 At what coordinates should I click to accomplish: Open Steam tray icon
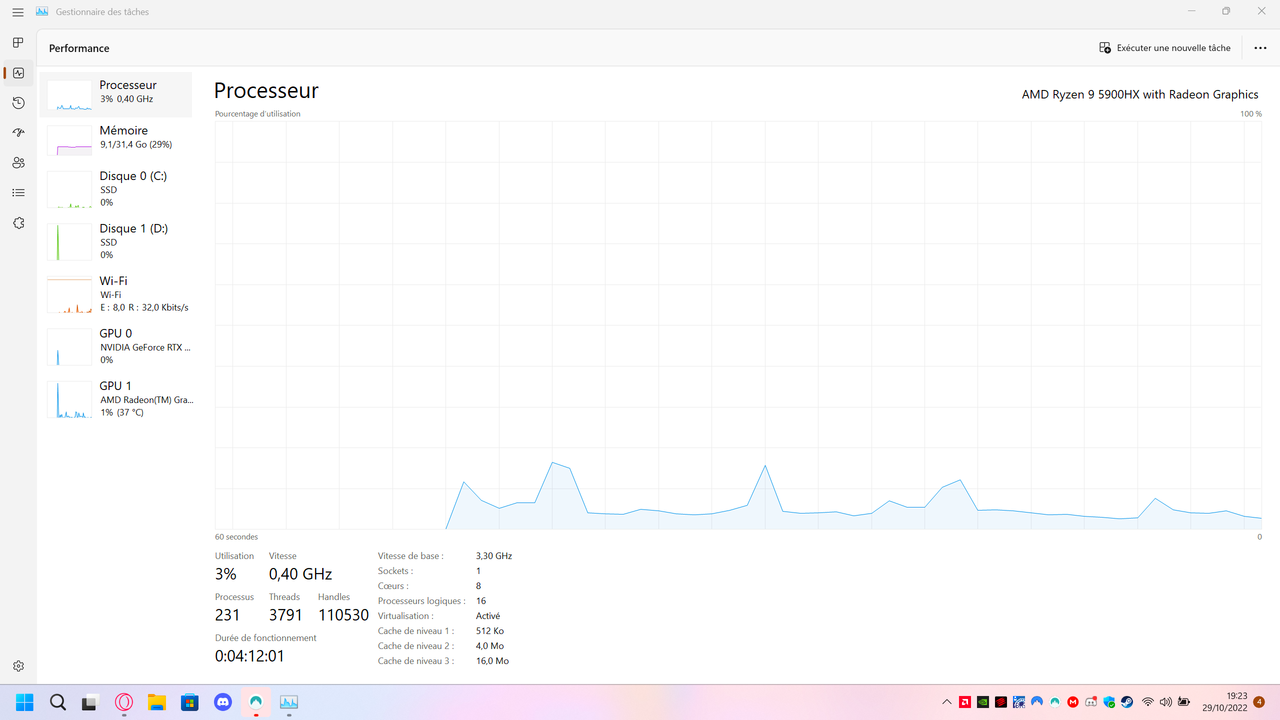point(1127,702)
